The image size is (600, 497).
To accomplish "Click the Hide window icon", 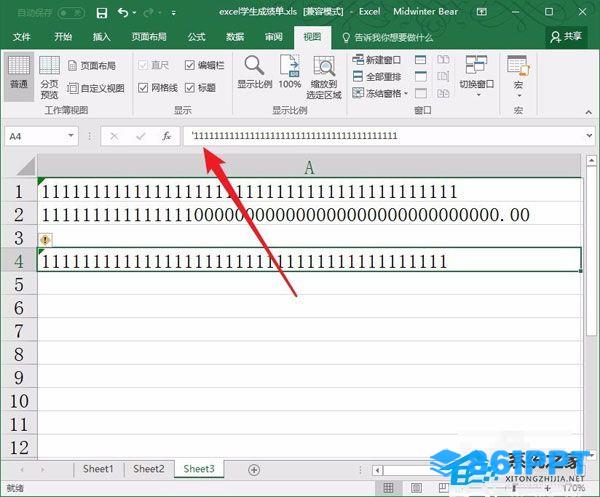I will (x=421, y=76).
